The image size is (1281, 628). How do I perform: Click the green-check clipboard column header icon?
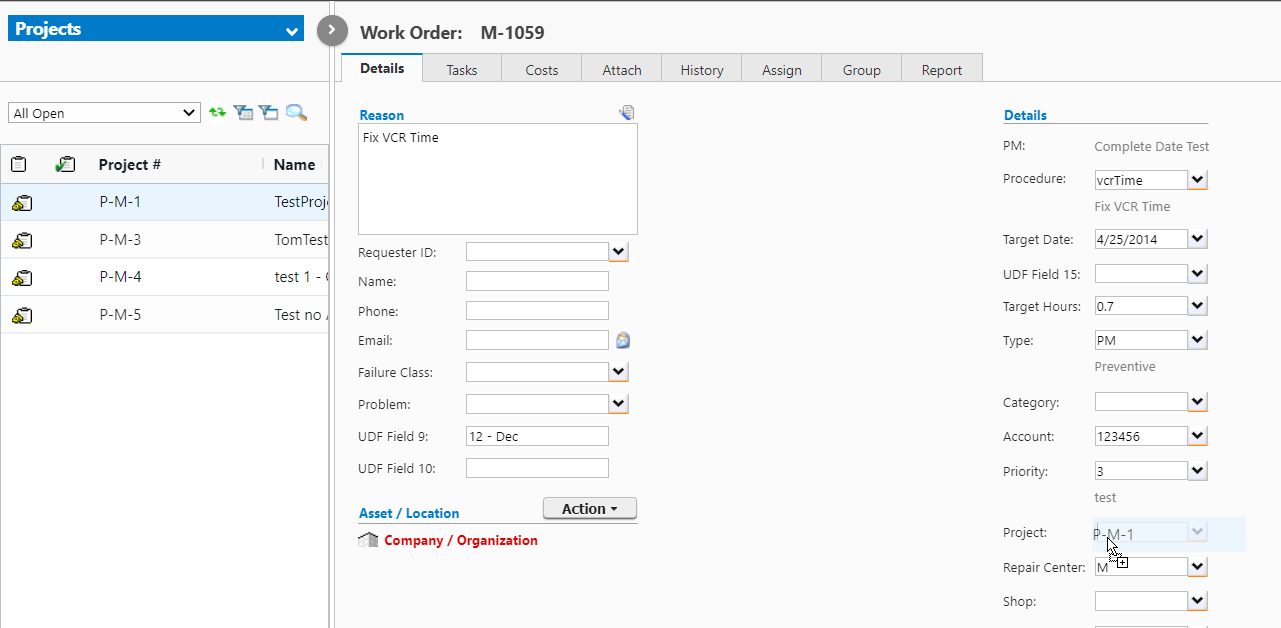[66, 164]
